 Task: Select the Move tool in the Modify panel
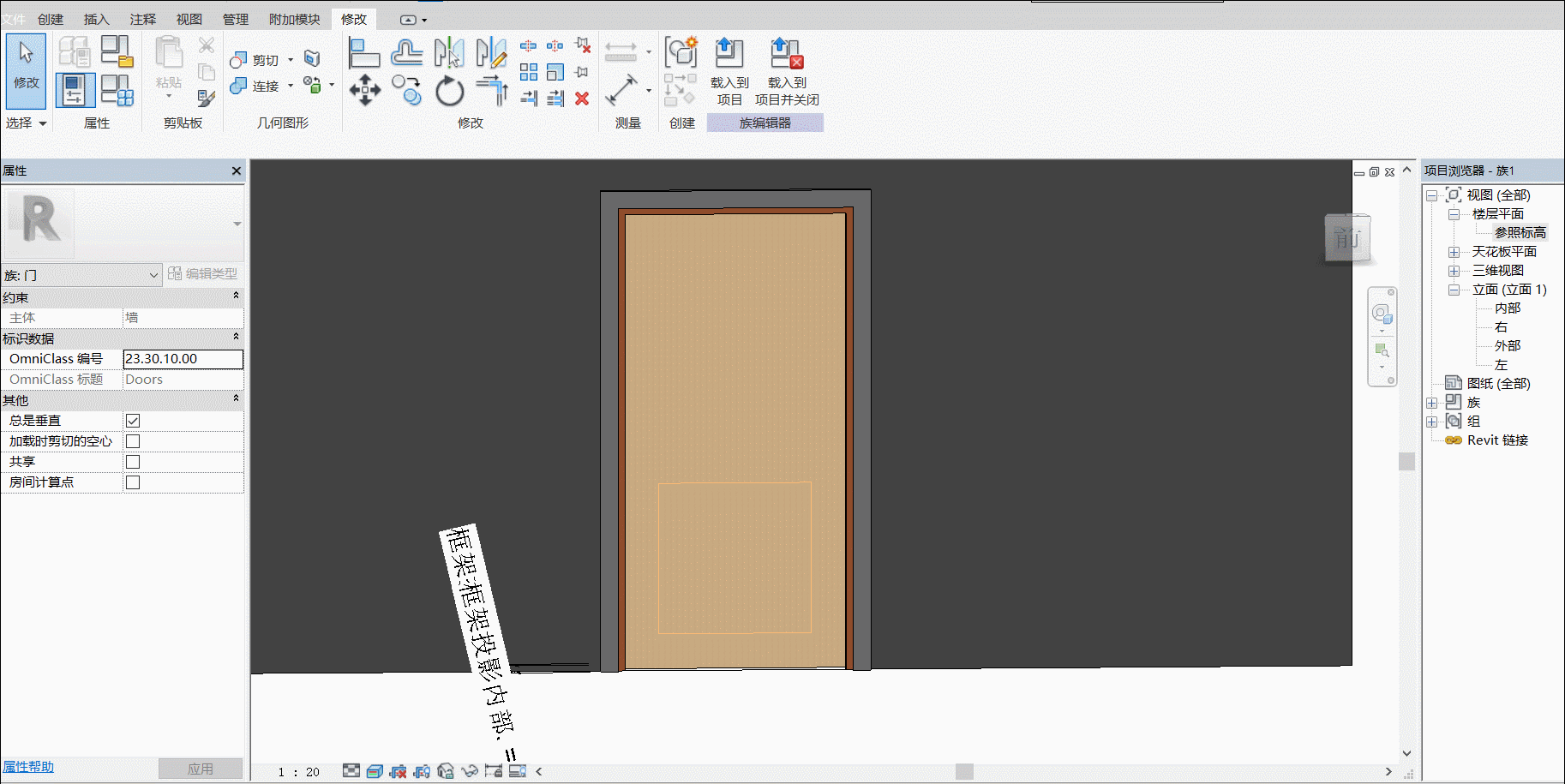point(364,90)
